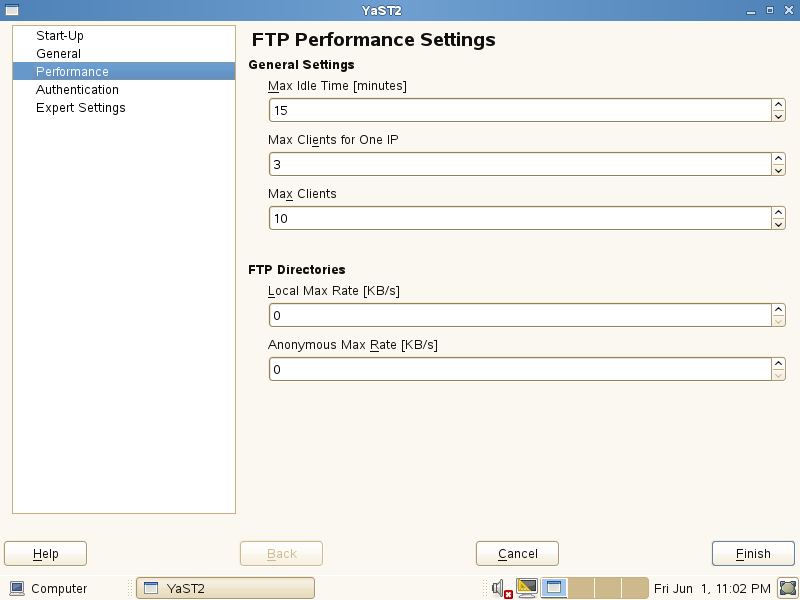Image resolution: width=800 pixels, height=600 pixels.
Task: Click the show desktop icon beside clock
Action: (x=788, y=588)
